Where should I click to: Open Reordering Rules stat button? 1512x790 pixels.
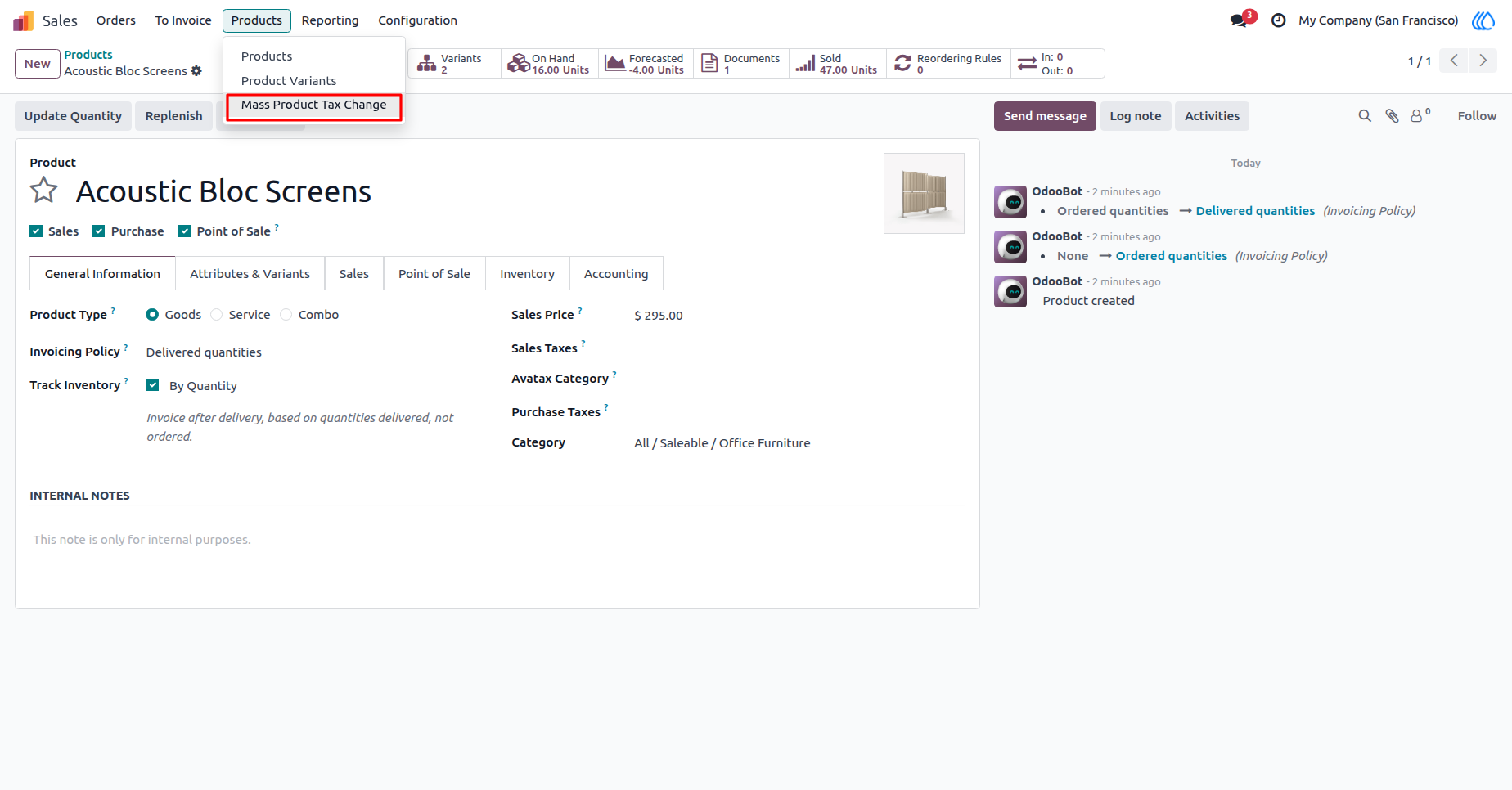pos(949,64)
